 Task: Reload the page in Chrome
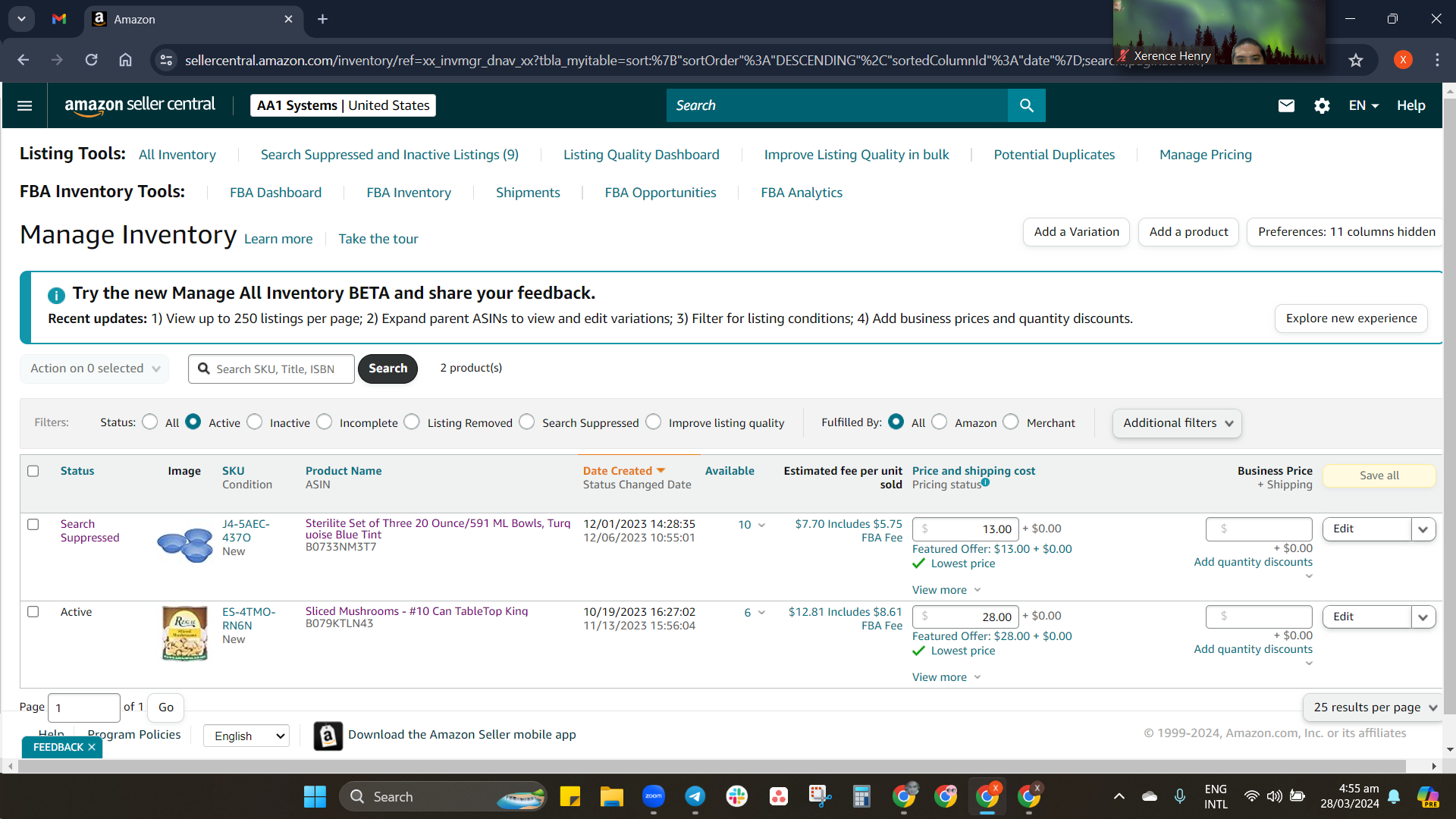point(91,60)
